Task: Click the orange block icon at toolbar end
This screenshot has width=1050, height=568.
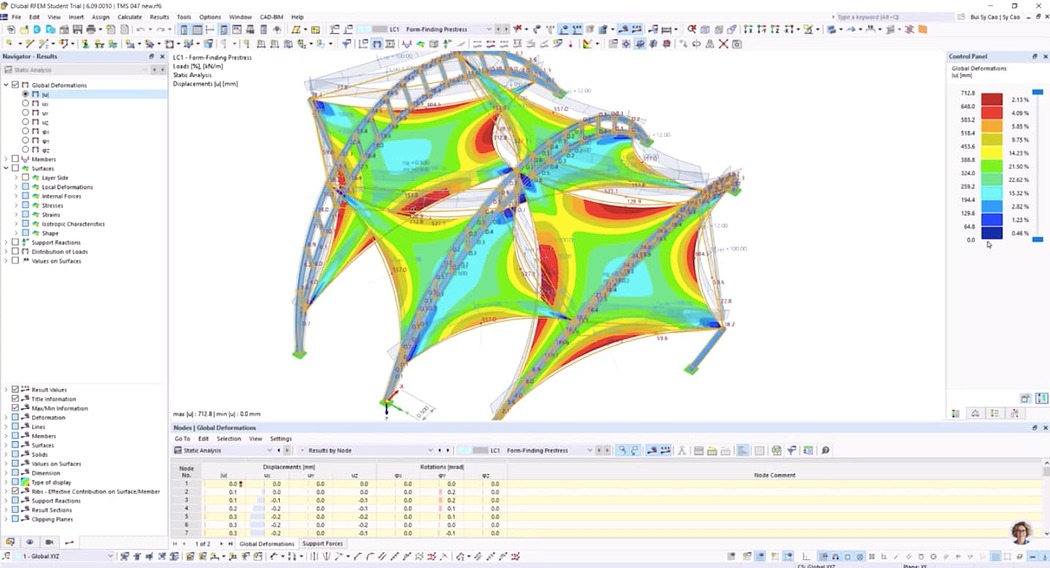Action: [x=923, y=29]
